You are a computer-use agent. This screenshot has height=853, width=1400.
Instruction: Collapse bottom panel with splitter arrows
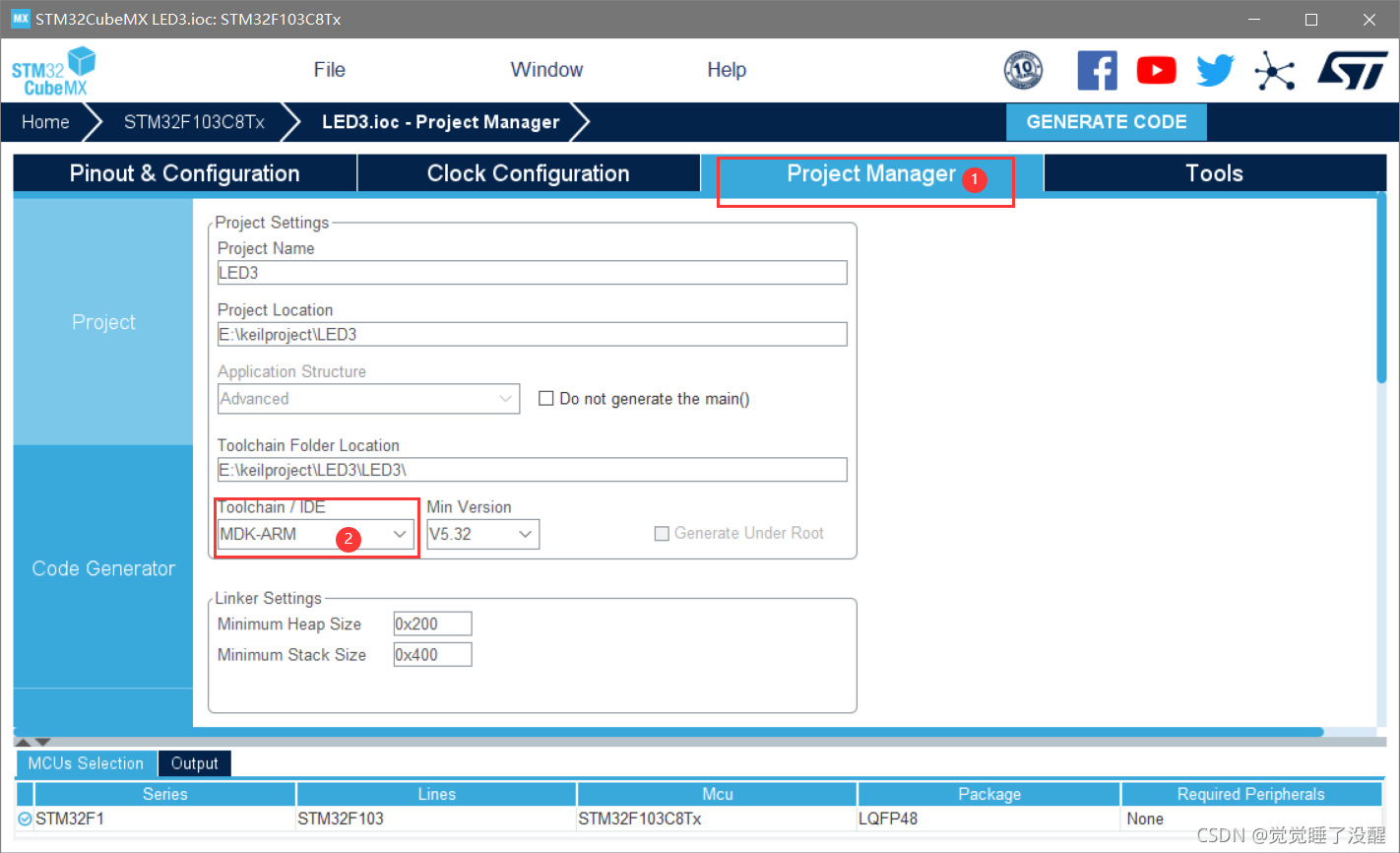point(33,742)
